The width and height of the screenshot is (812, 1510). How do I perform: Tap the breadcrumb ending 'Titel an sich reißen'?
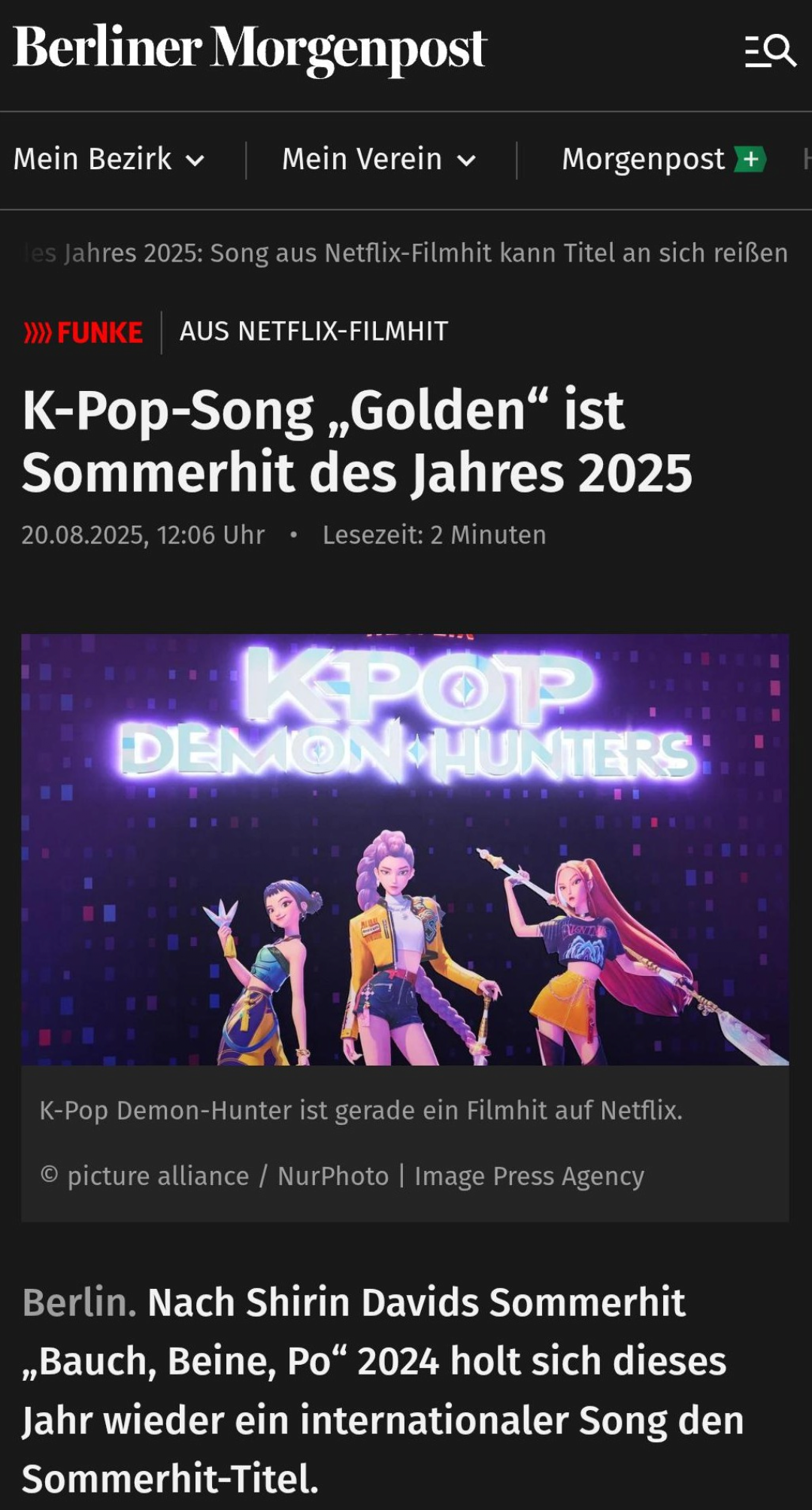tap(406, 253)
